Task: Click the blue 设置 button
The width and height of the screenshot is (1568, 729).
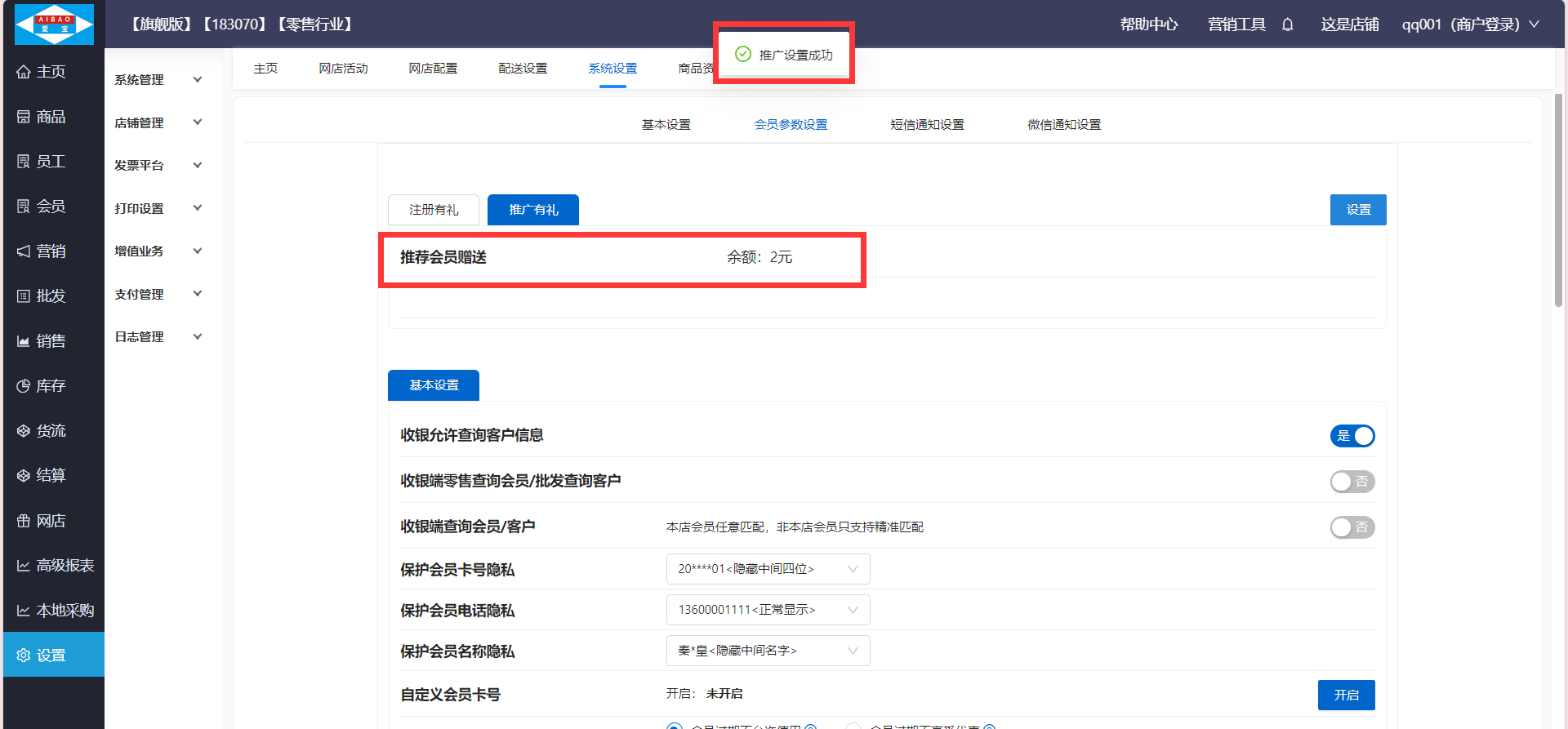Action: tap(1358, 210)
